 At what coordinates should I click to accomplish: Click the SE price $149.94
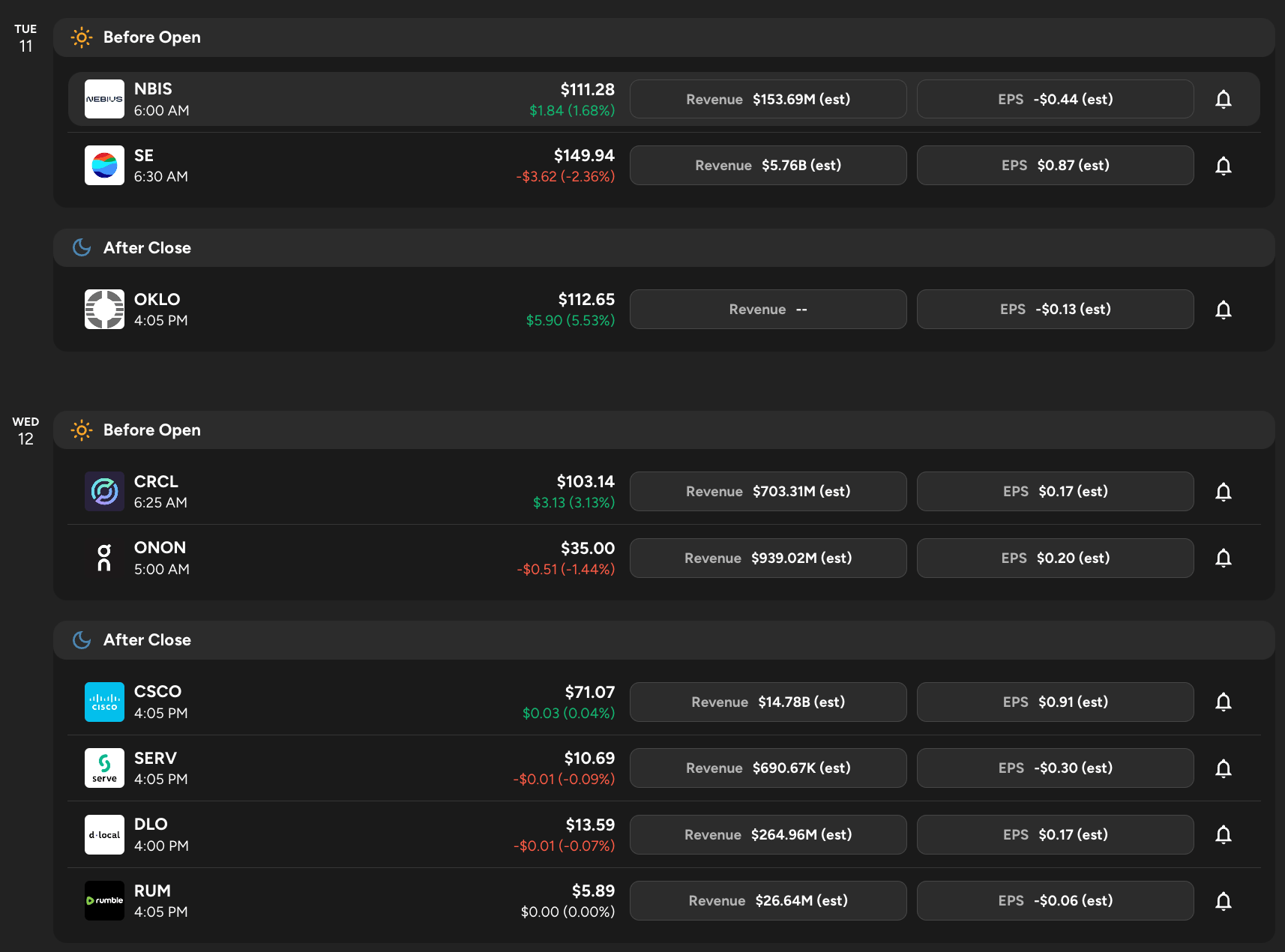[x=584, y=156]
